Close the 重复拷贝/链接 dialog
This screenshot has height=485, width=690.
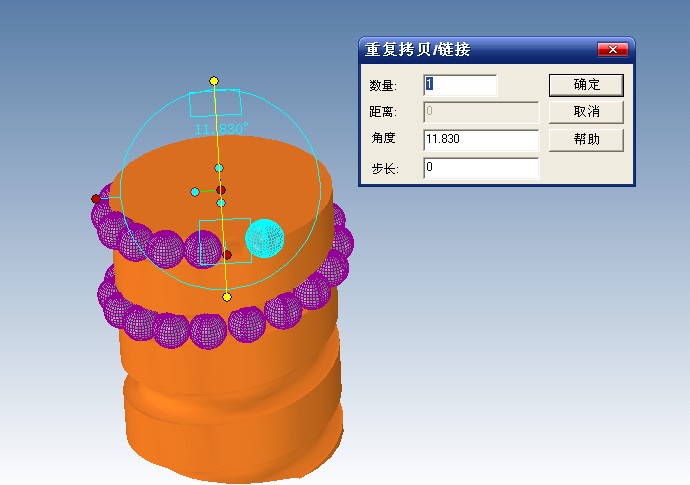pyautogui.click(x=613, y=50)
